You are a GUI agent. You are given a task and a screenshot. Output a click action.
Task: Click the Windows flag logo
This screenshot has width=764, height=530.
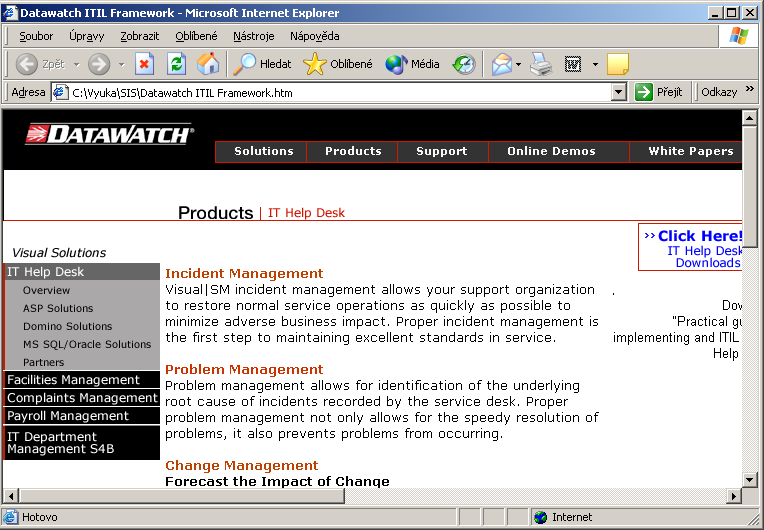(739, 36)
